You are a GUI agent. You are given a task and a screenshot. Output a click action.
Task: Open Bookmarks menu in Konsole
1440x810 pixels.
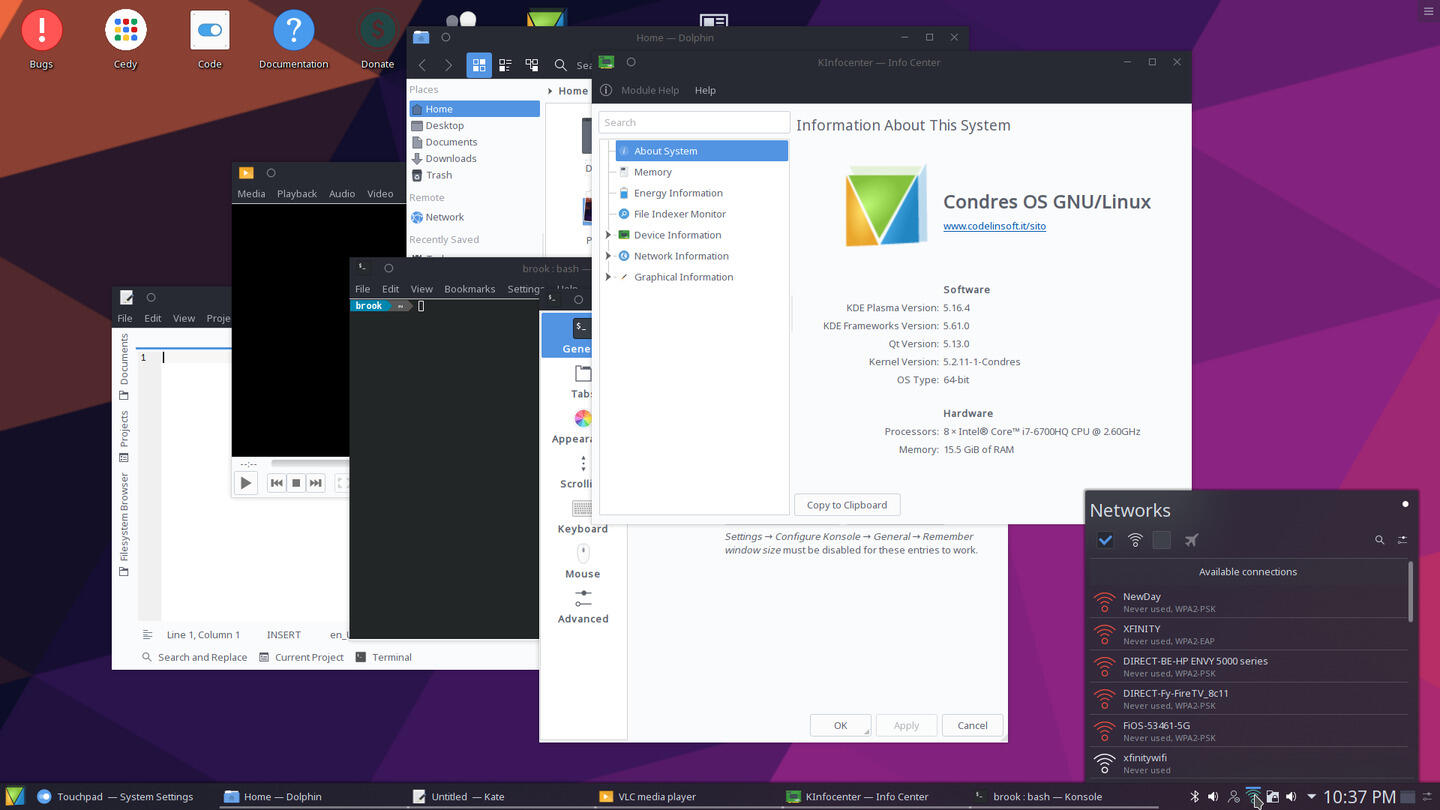(470, 289)
